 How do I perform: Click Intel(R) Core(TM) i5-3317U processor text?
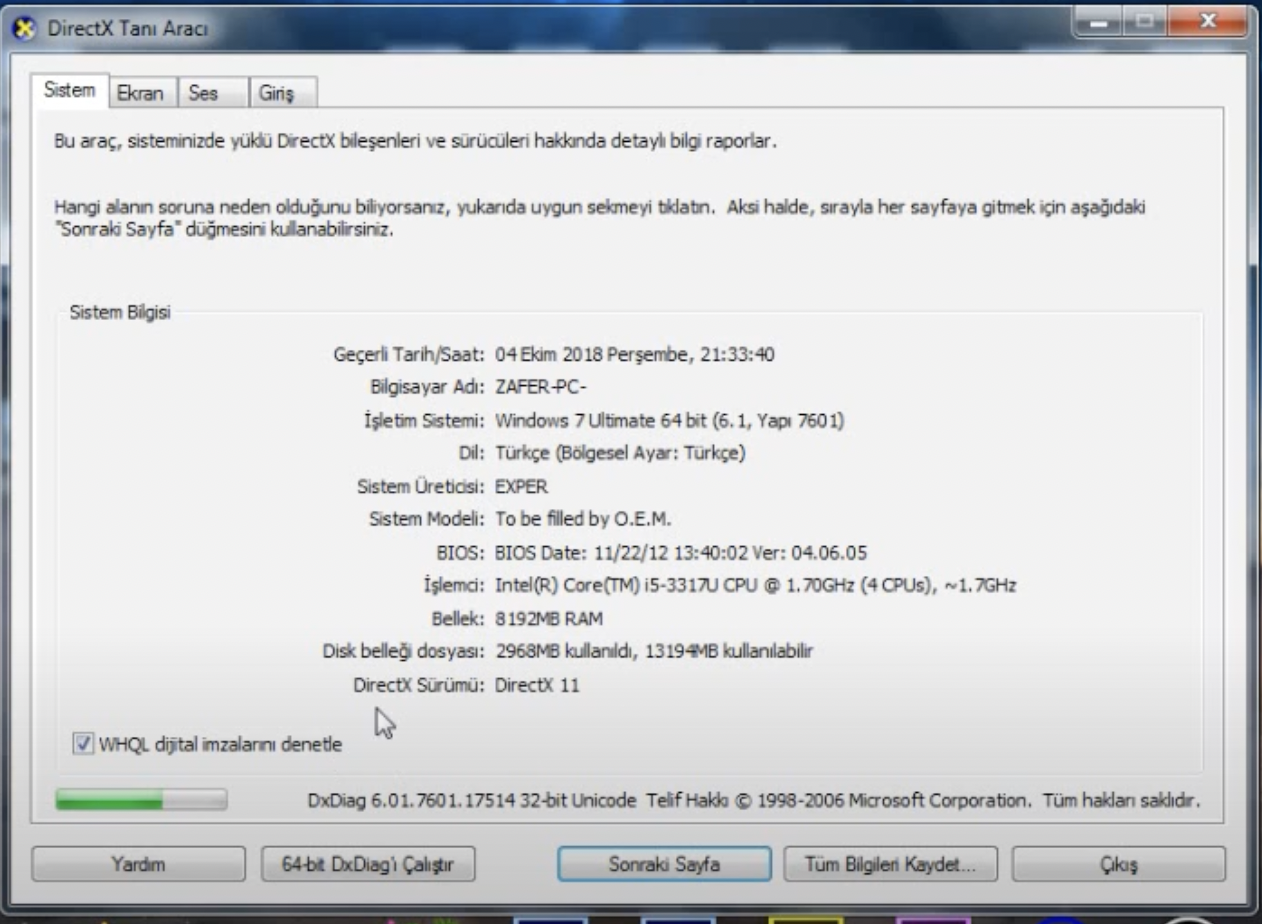(755, 585)
